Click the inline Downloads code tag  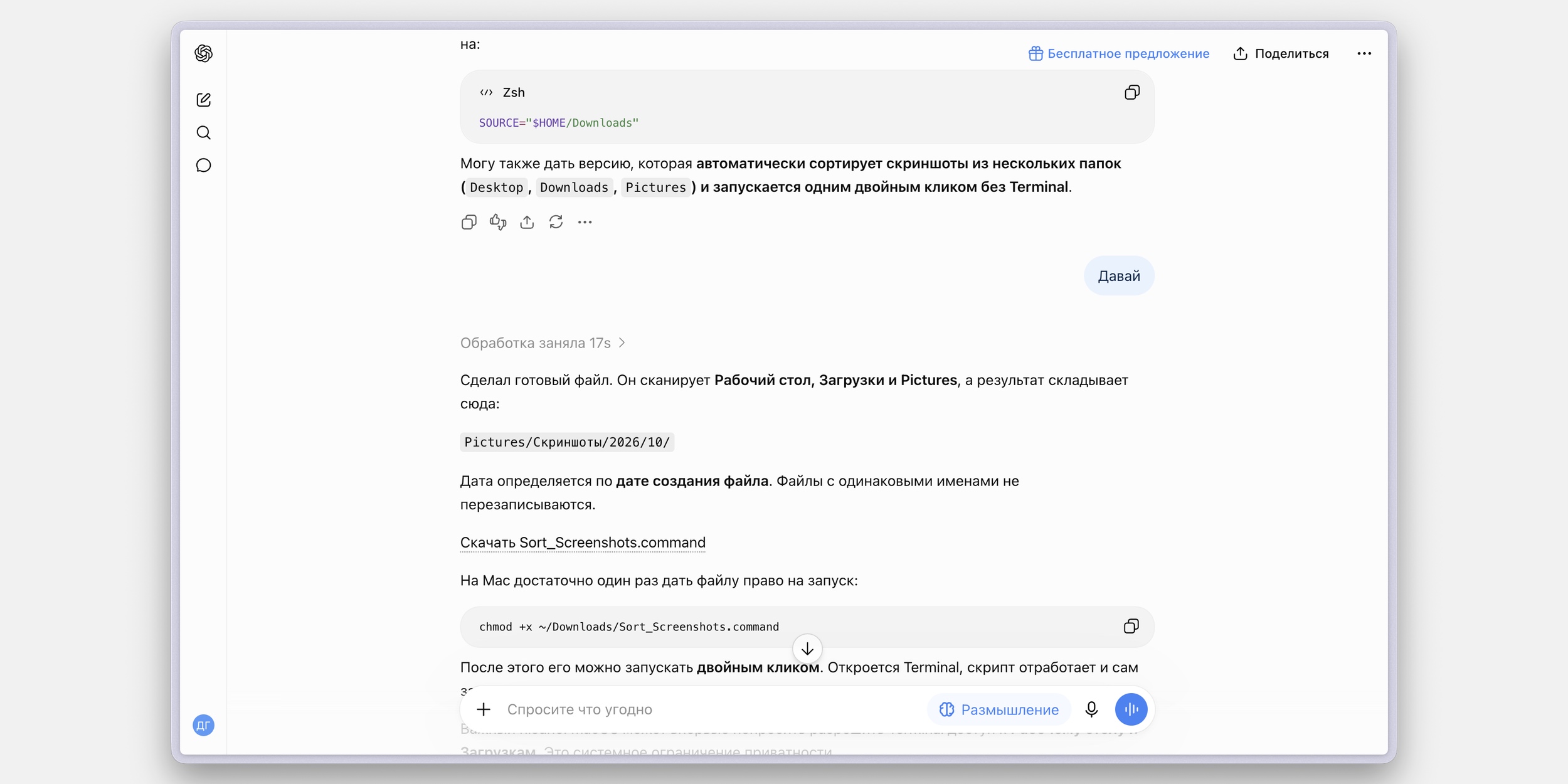pyautogui.click(x=574, y=188)
